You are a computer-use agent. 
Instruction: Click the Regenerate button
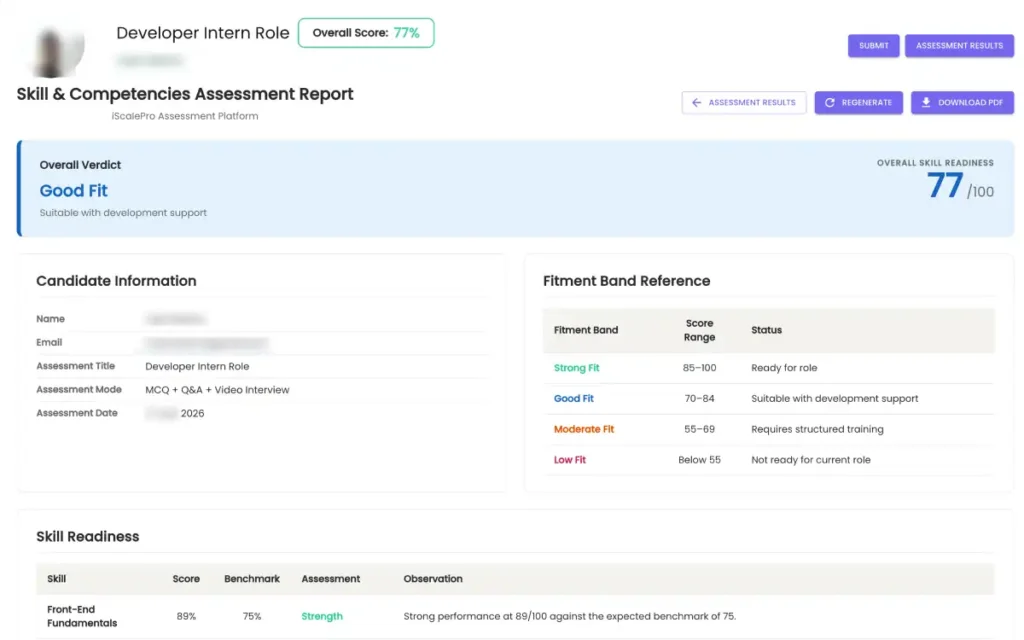pos(858,103)
